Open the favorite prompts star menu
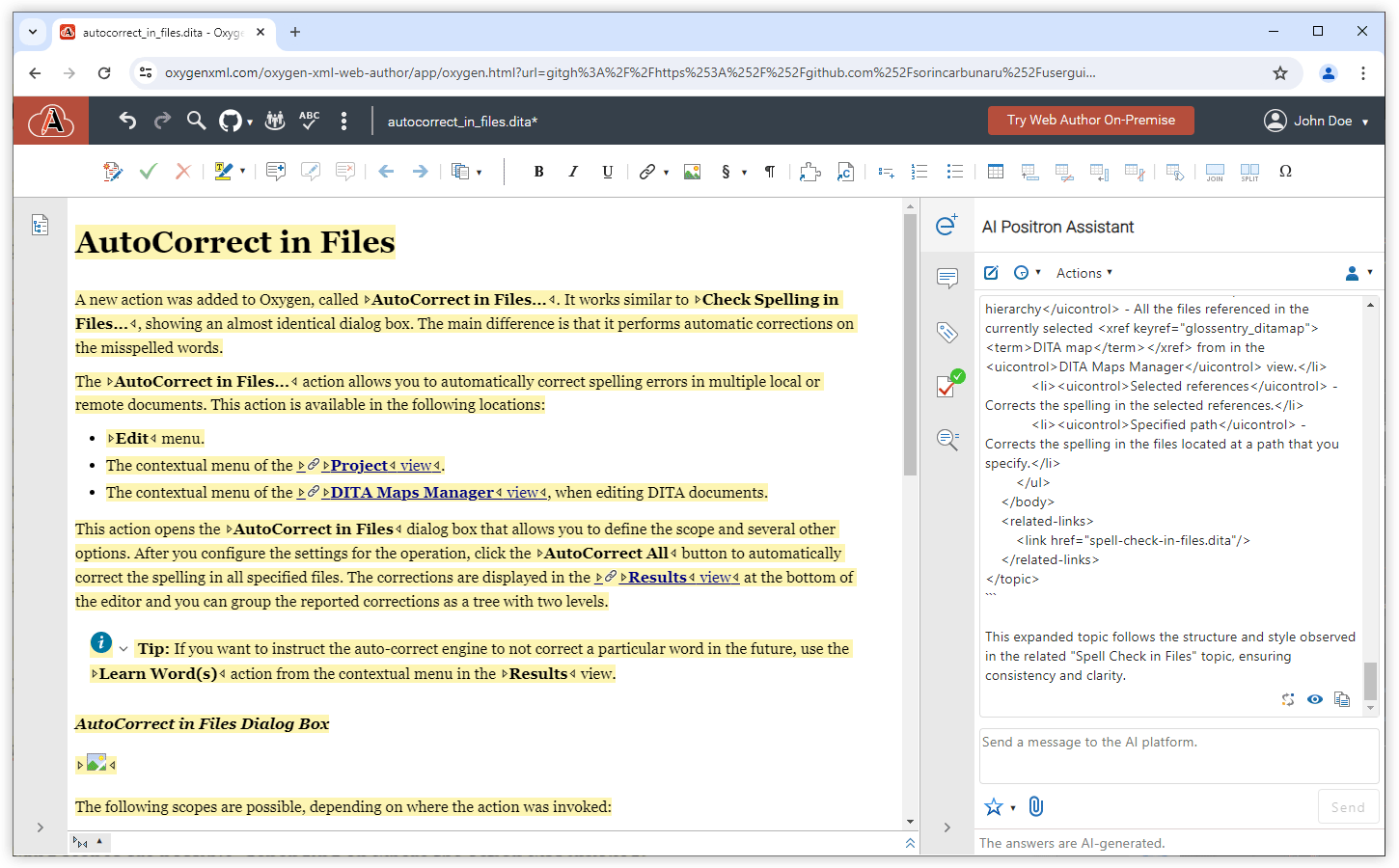The width and height of the screenshot is (1399, 868). 1000,807
